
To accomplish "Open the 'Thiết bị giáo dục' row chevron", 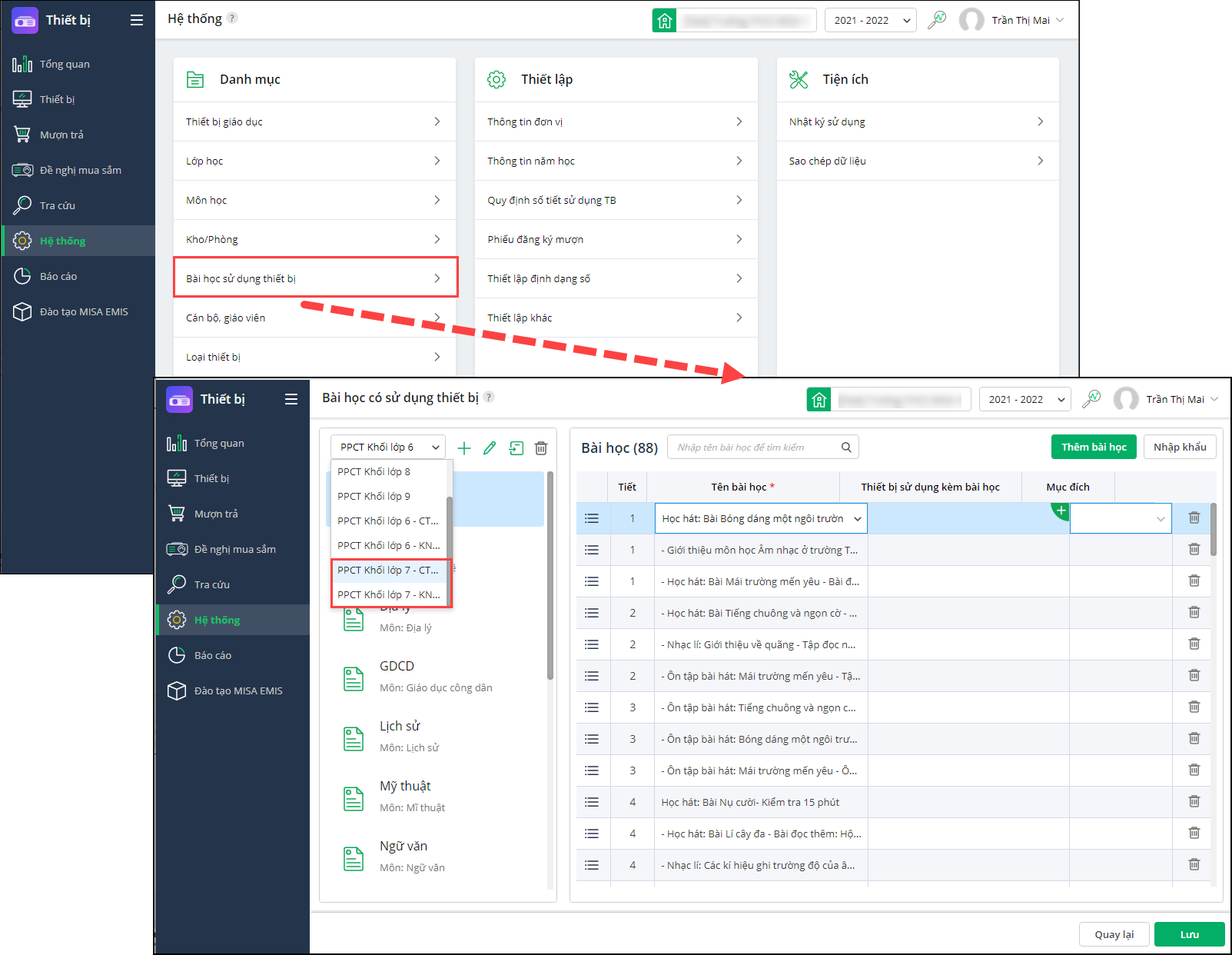I will (437, 121).
